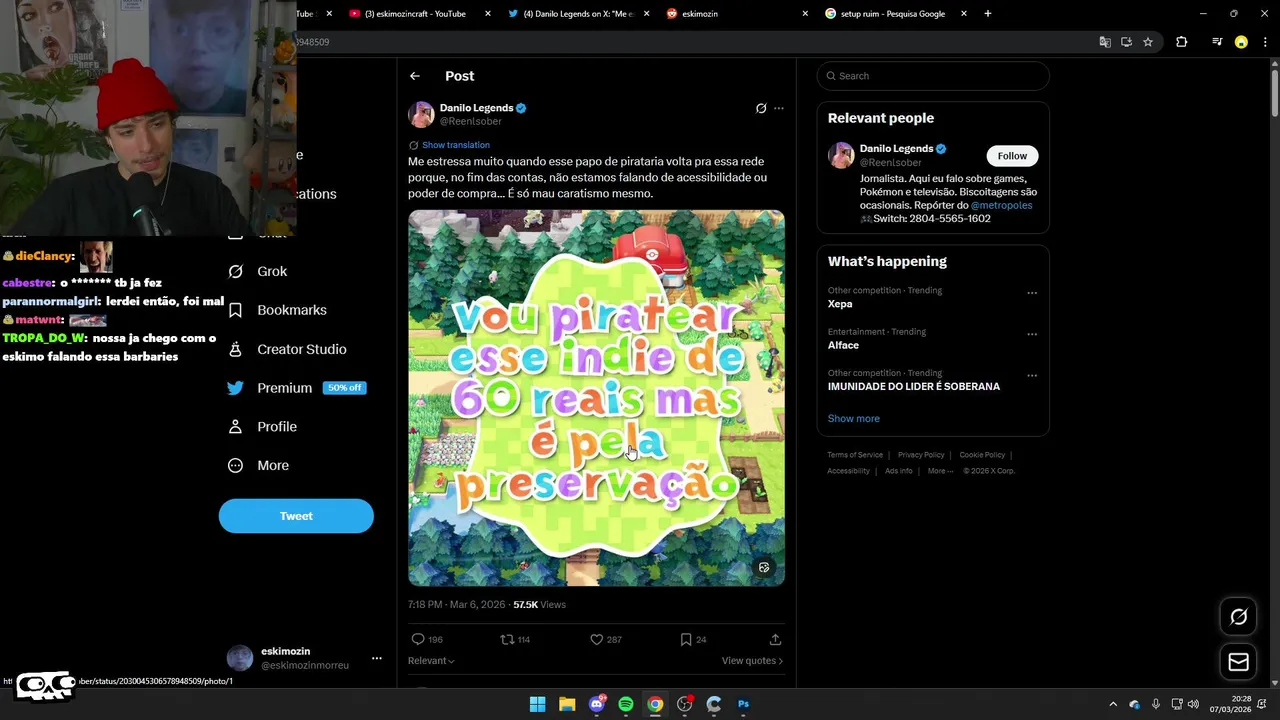Follow Danilo Legends
The image size is (1280, 720).
click(1012, 156)
